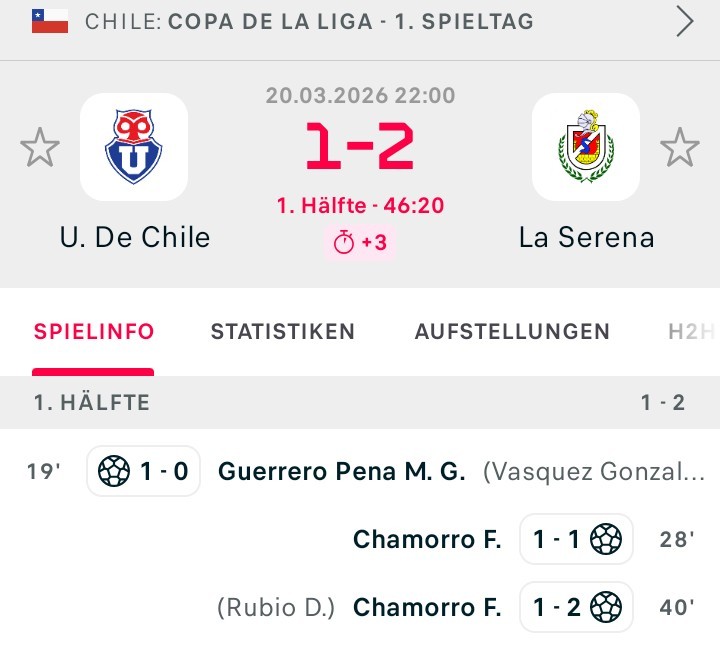Tap the 1-1 goal ball icon
The image size is (720, 649).
[606, 540]
